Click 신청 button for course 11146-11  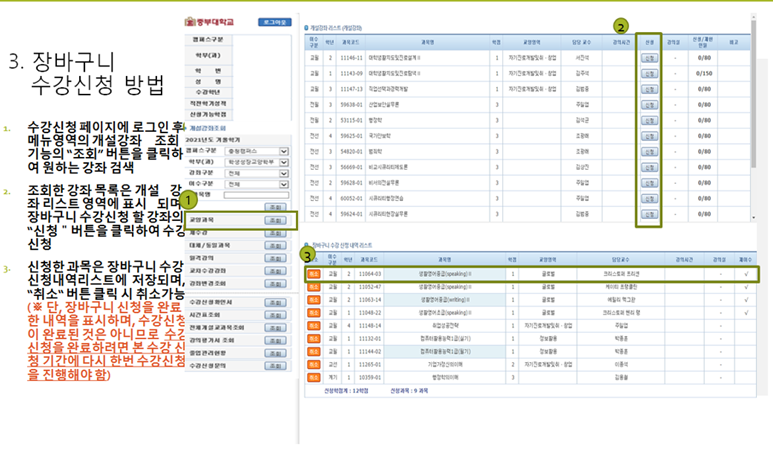(649, 59)
